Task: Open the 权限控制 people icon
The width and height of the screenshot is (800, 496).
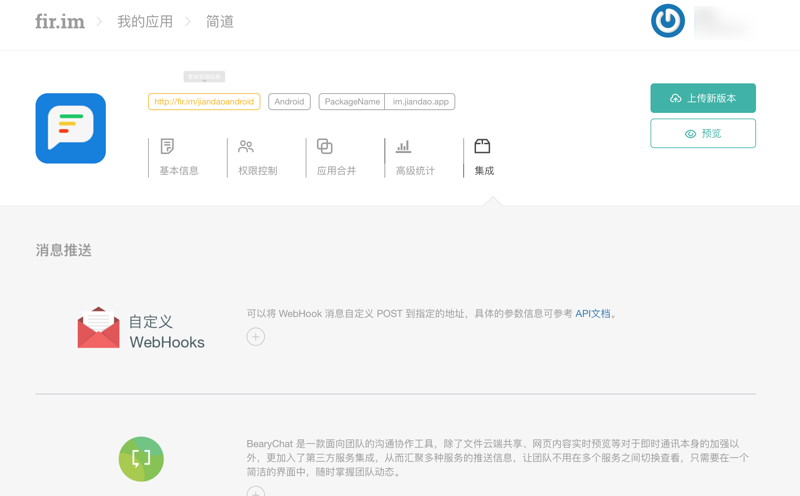Action: (x=246, y=146)
